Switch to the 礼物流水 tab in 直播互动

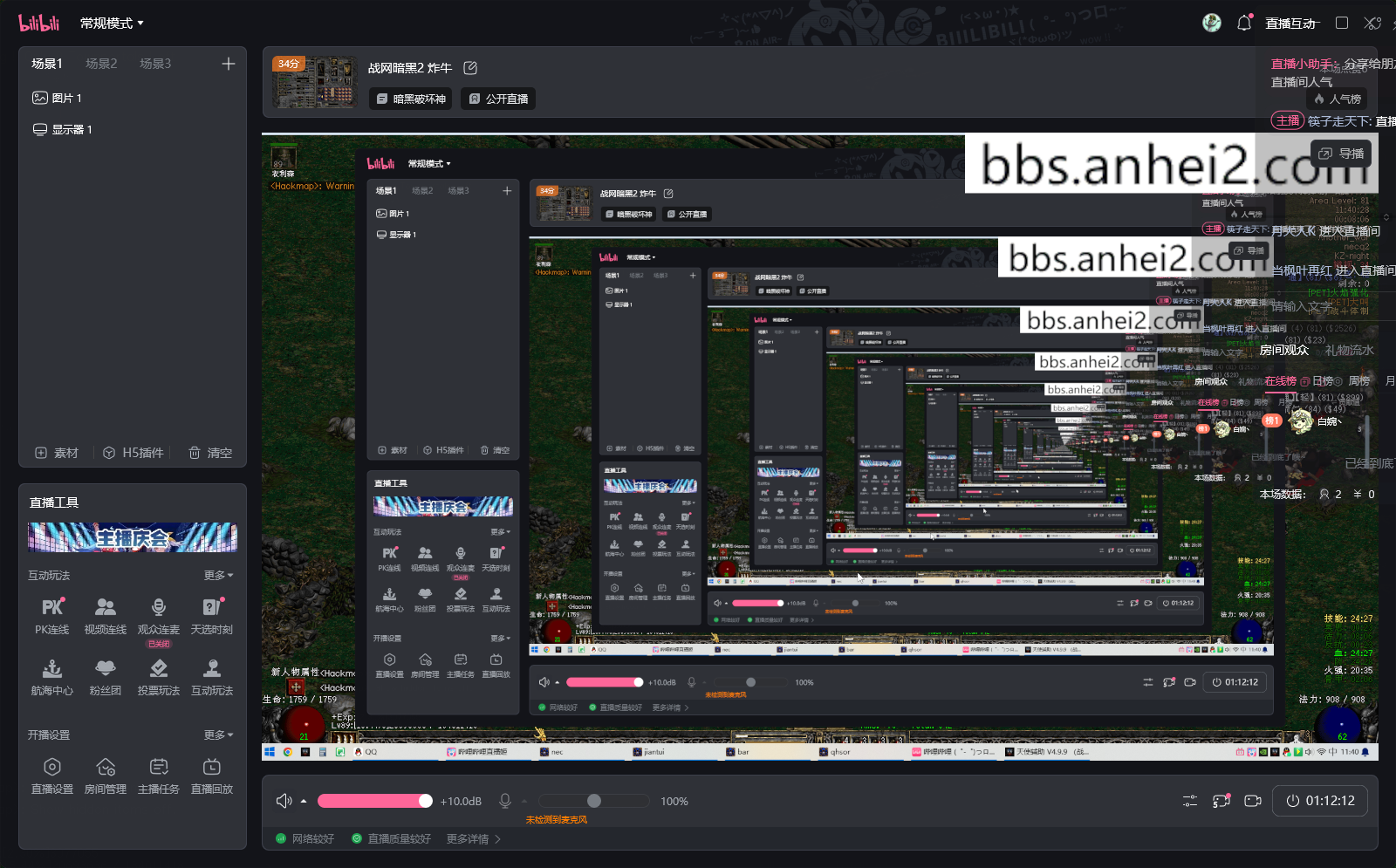(x=1349, y=350)
